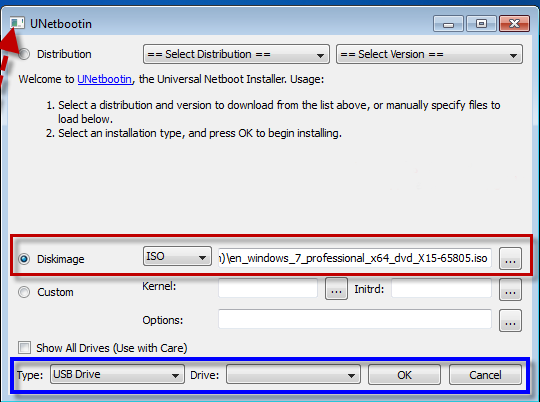
Task: Select the Distribution radio button
Action: [x=24, y=54]
